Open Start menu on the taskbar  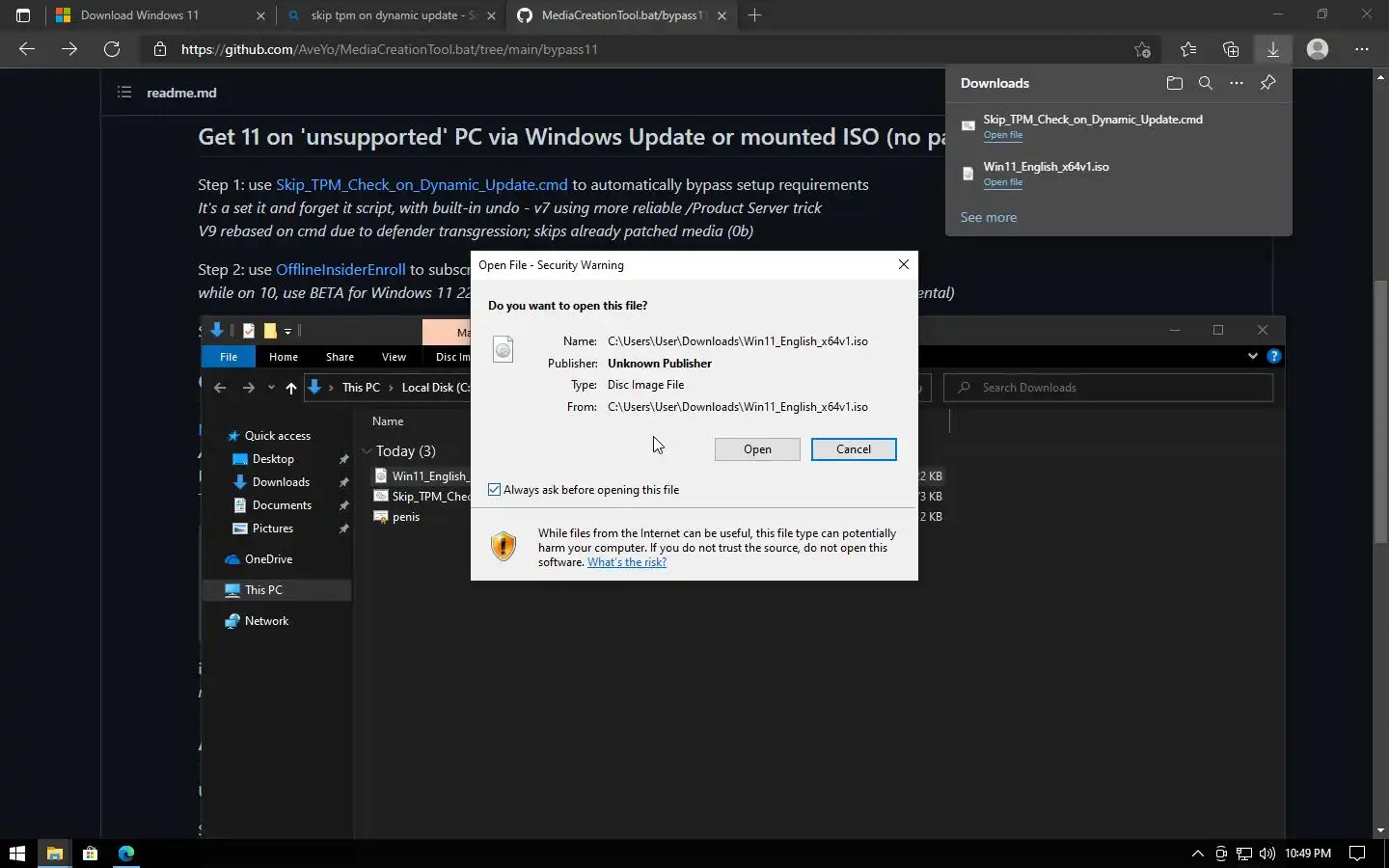(x=16, y=853)
